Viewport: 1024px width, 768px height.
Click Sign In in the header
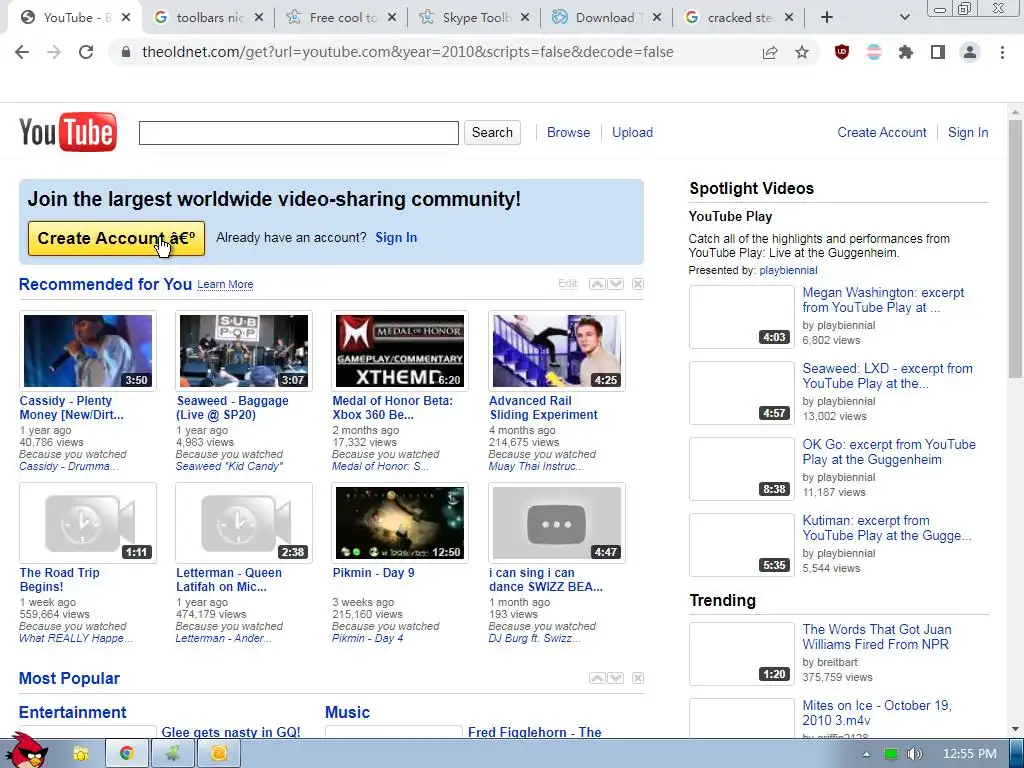(x=968, y=133)
